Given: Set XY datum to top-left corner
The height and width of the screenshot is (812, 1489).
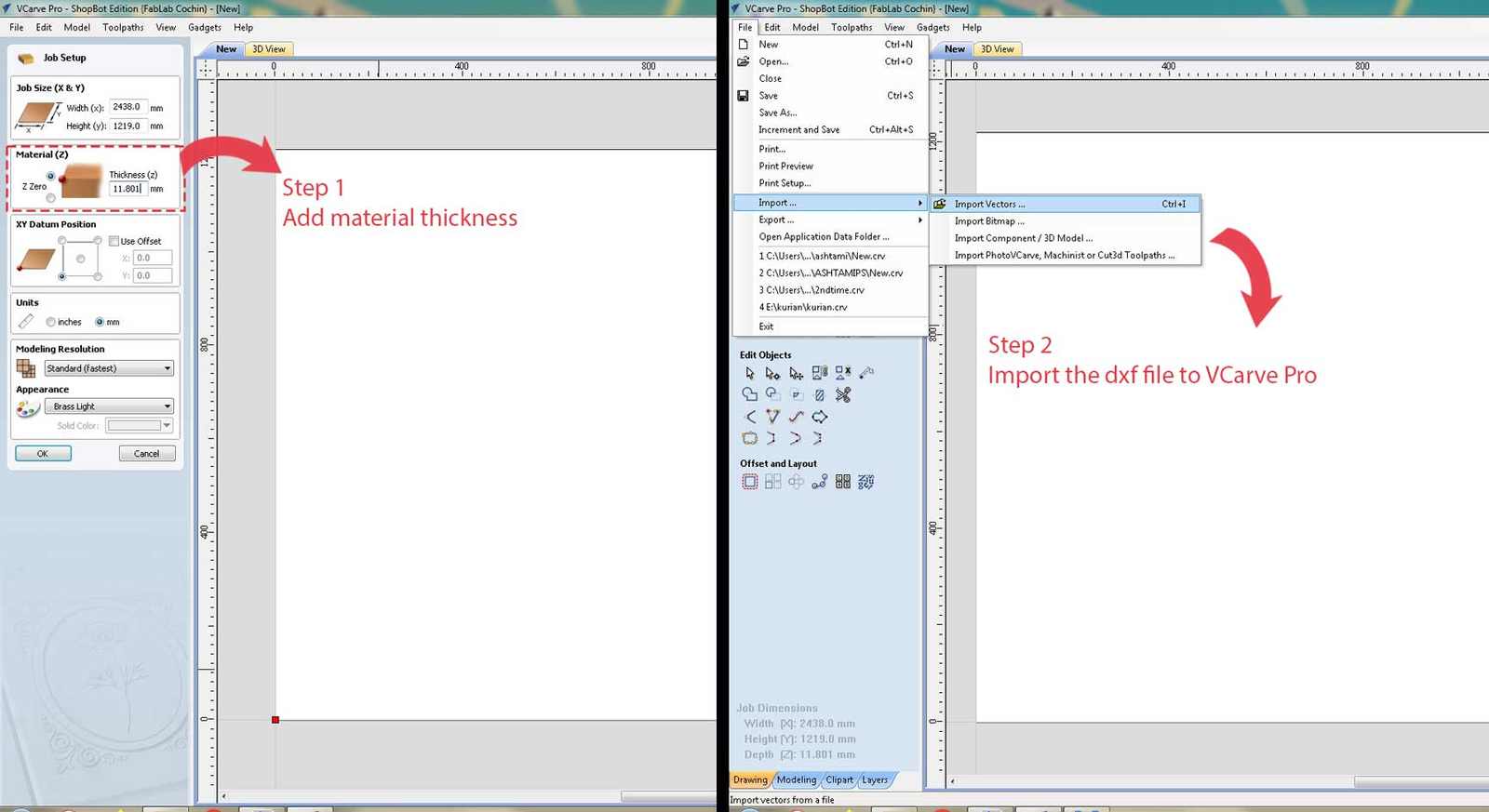Looking at the screenshot, I should point(62,241).
